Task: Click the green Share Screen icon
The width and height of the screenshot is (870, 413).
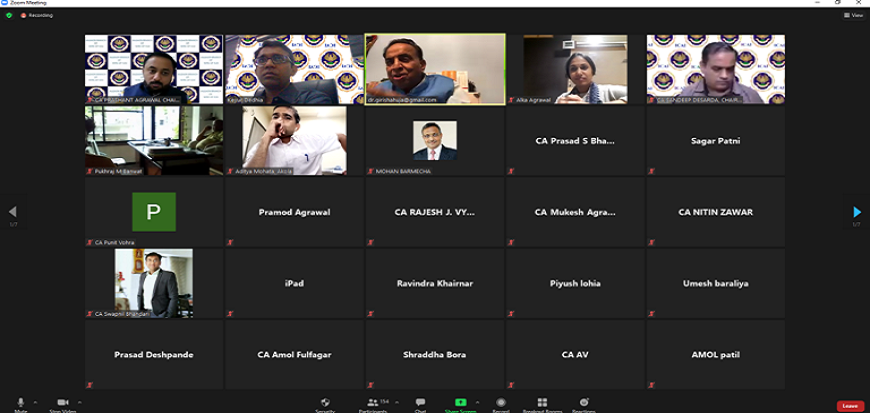Action: (461, 402)
